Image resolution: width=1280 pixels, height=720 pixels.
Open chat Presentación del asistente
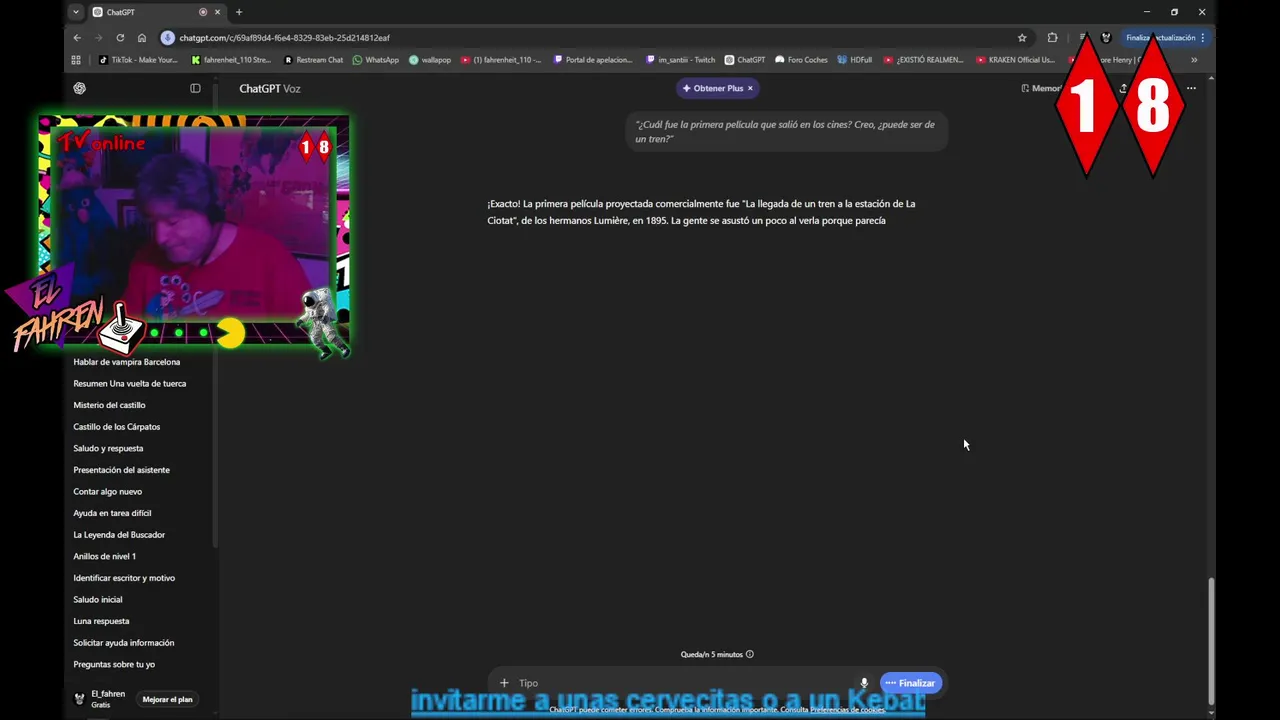coord(121,470)
